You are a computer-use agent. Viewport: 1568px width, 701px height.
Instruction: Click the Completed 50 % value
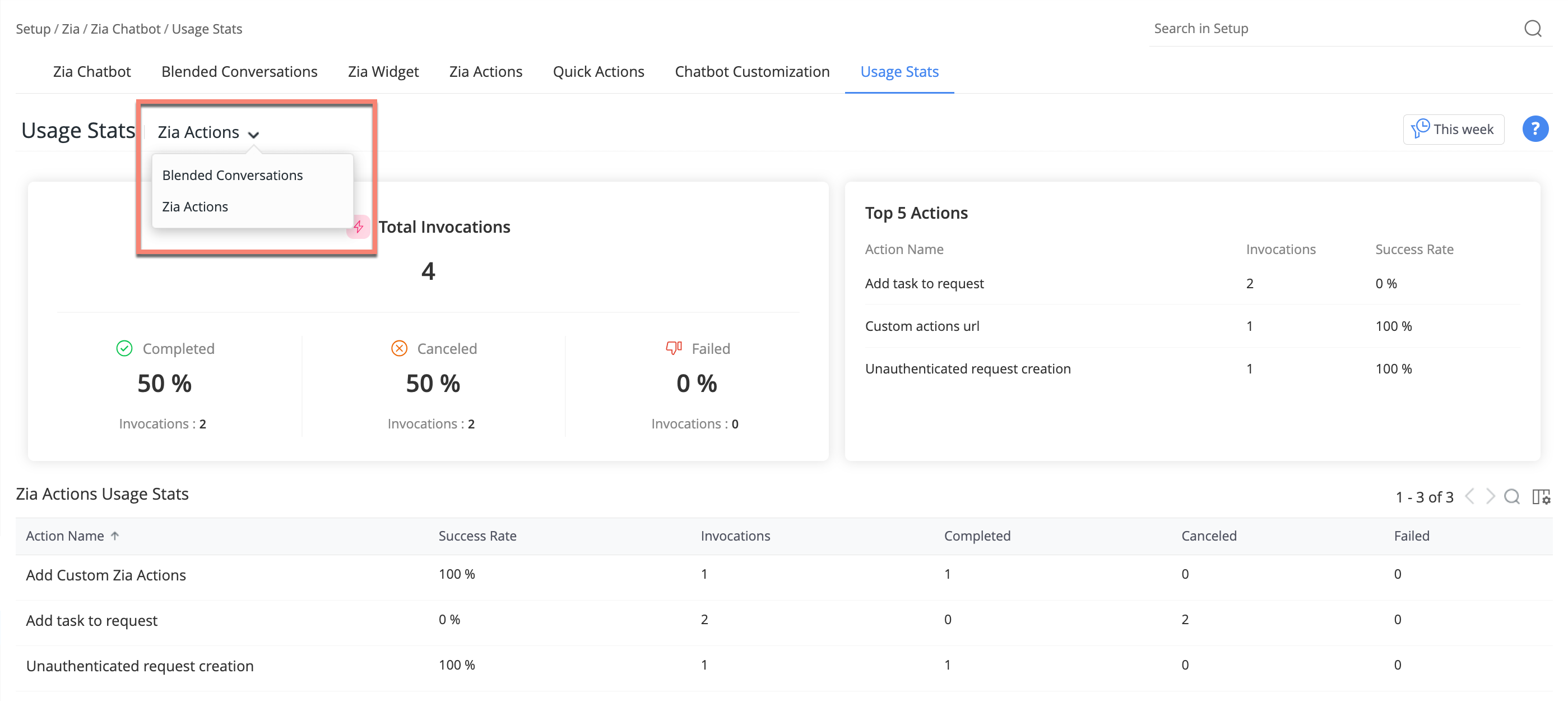[164, 384]
